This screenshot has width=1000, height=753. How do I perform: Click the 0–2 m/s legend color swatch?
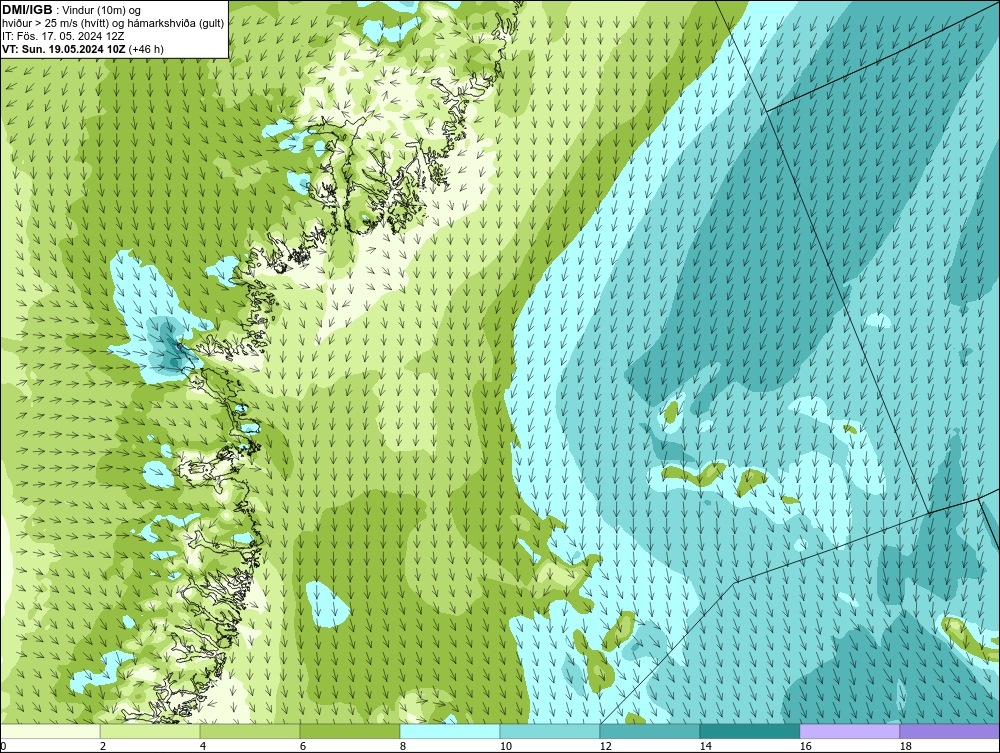click(x=50, y=731)
